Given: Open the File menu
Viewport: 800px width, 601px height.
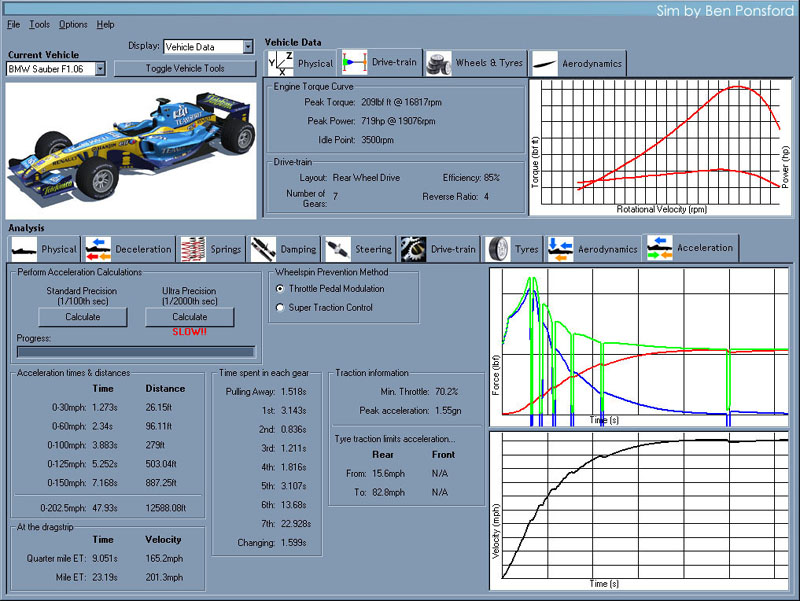Looking at the screenshot, I should [14, 24].
